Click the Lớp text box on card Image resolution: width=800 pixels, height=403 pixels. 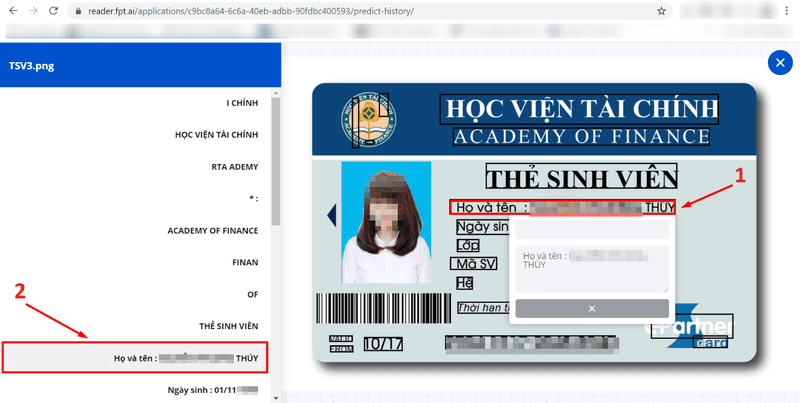tap(468, 245)
